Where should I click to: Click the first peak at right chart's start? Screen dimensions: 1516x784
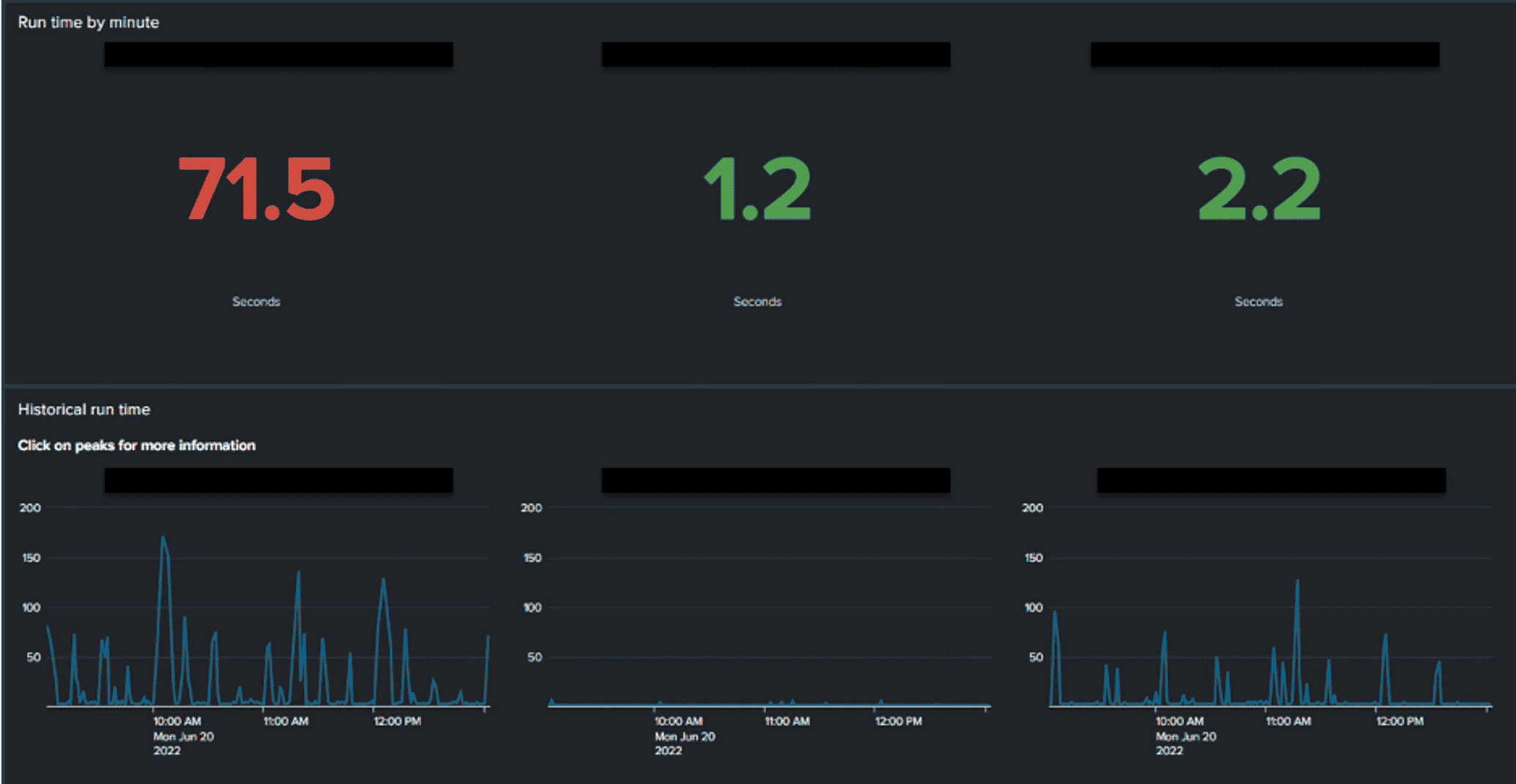(1055, 613)
